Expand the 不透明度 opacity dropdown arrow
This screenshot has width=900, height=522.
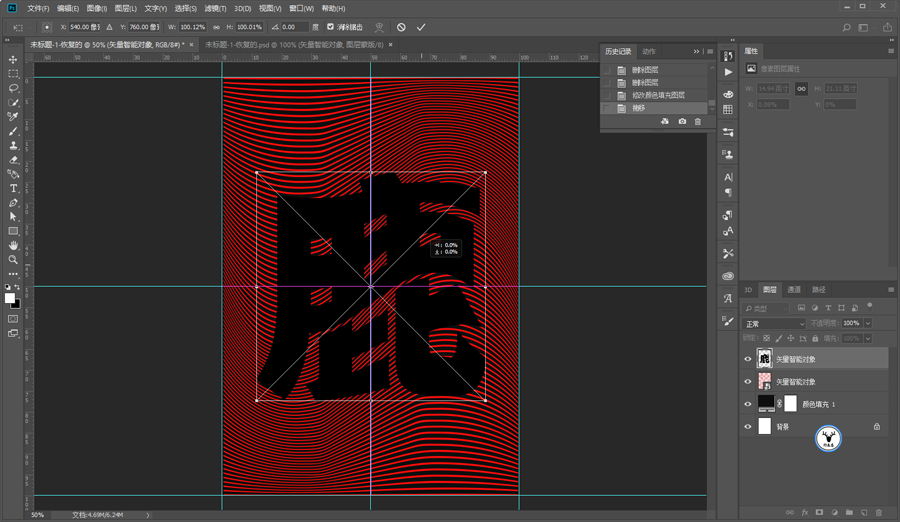click(867, 324)
